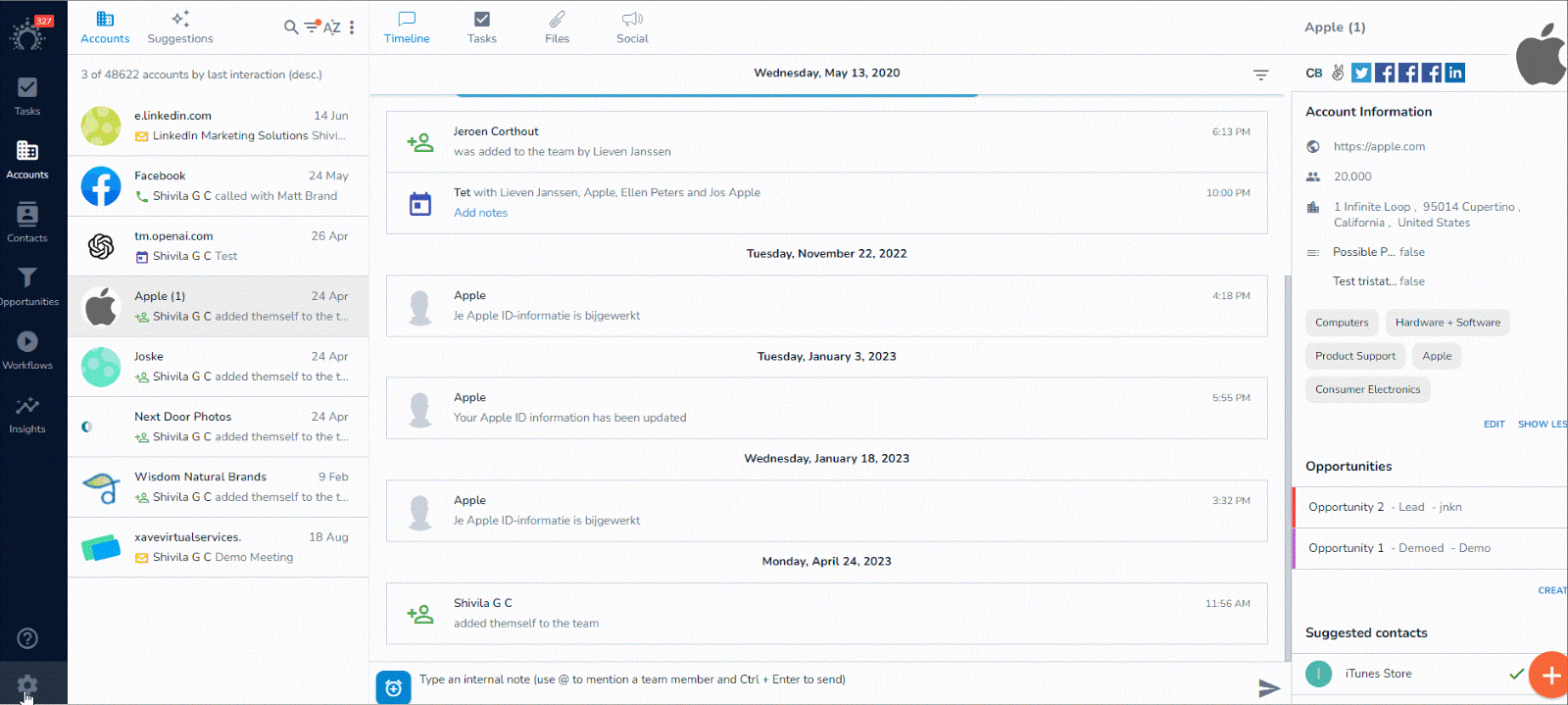Select the Accounts tab beside Suggestions
1568x705 pixels.
105,27
